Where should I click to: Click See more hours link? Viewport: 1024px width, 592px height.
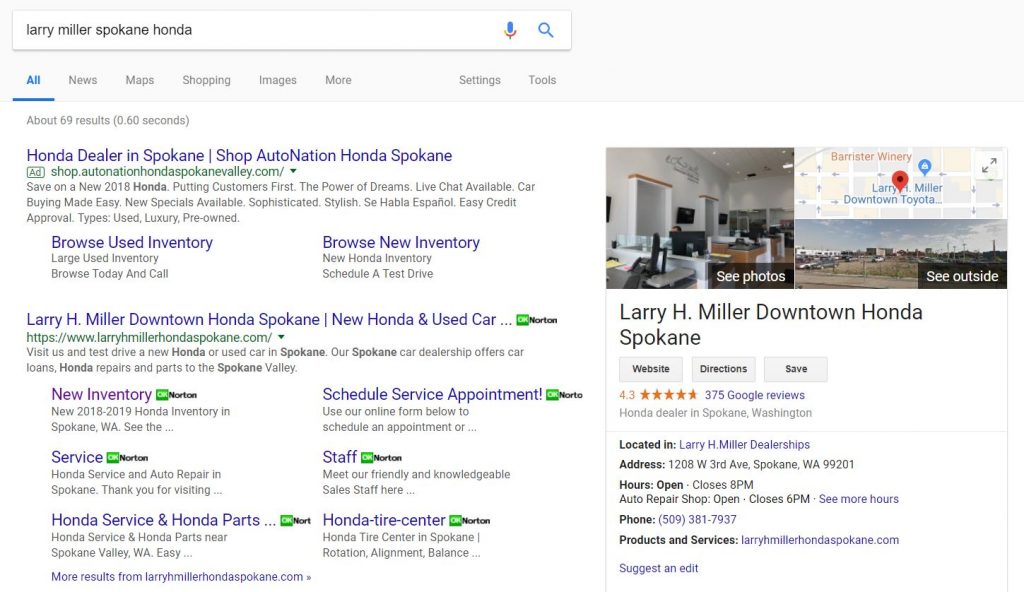point(859,499)
